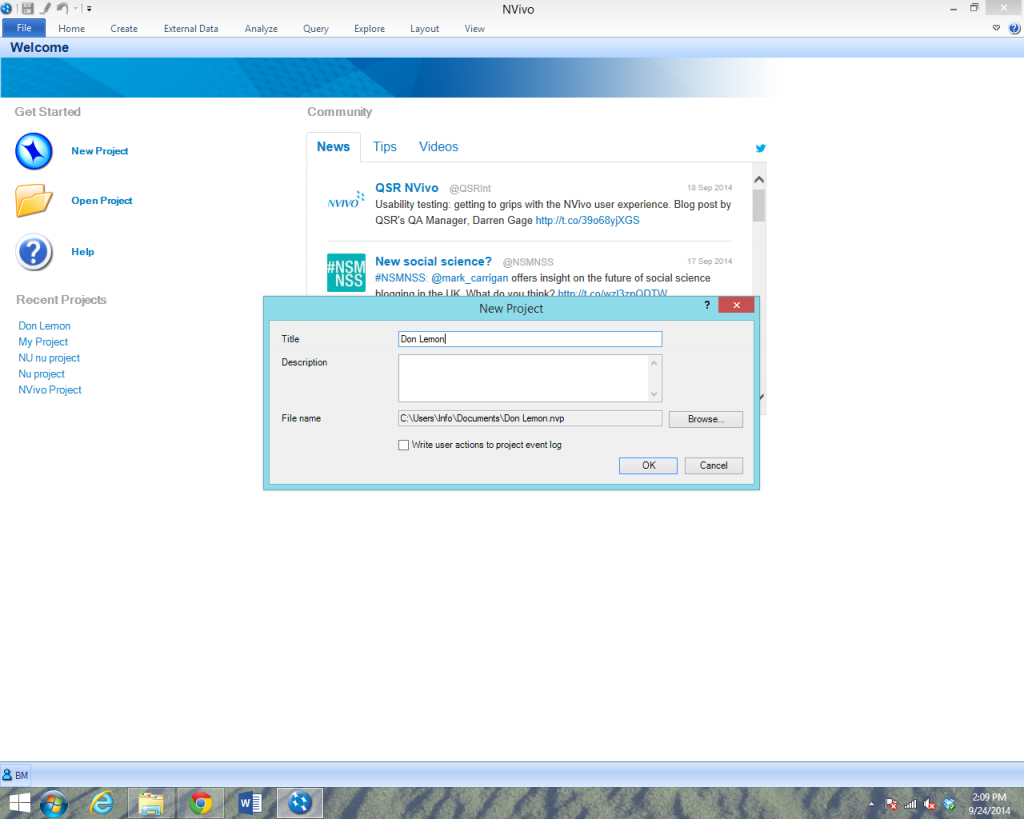Click the Open Project link
This screenshot has width=1024, height=819.
tap(101, 201)
